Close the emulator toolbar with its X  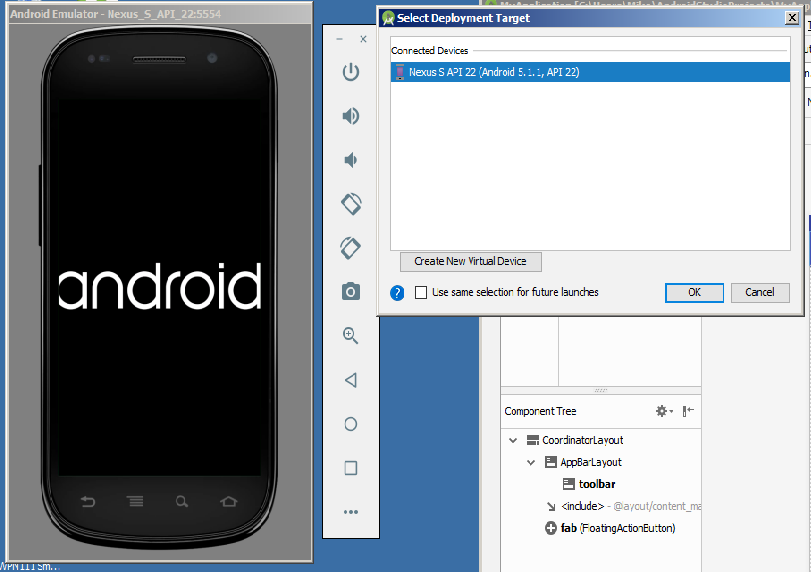click(x=364, y=39)
